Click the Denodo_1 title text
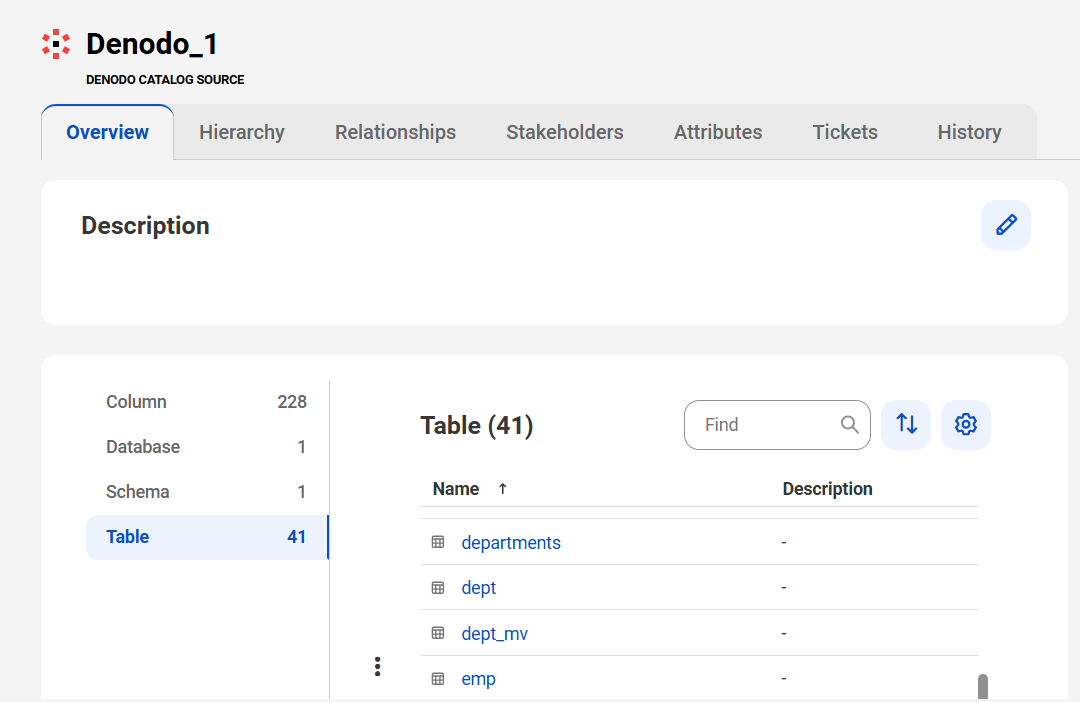 152,44
